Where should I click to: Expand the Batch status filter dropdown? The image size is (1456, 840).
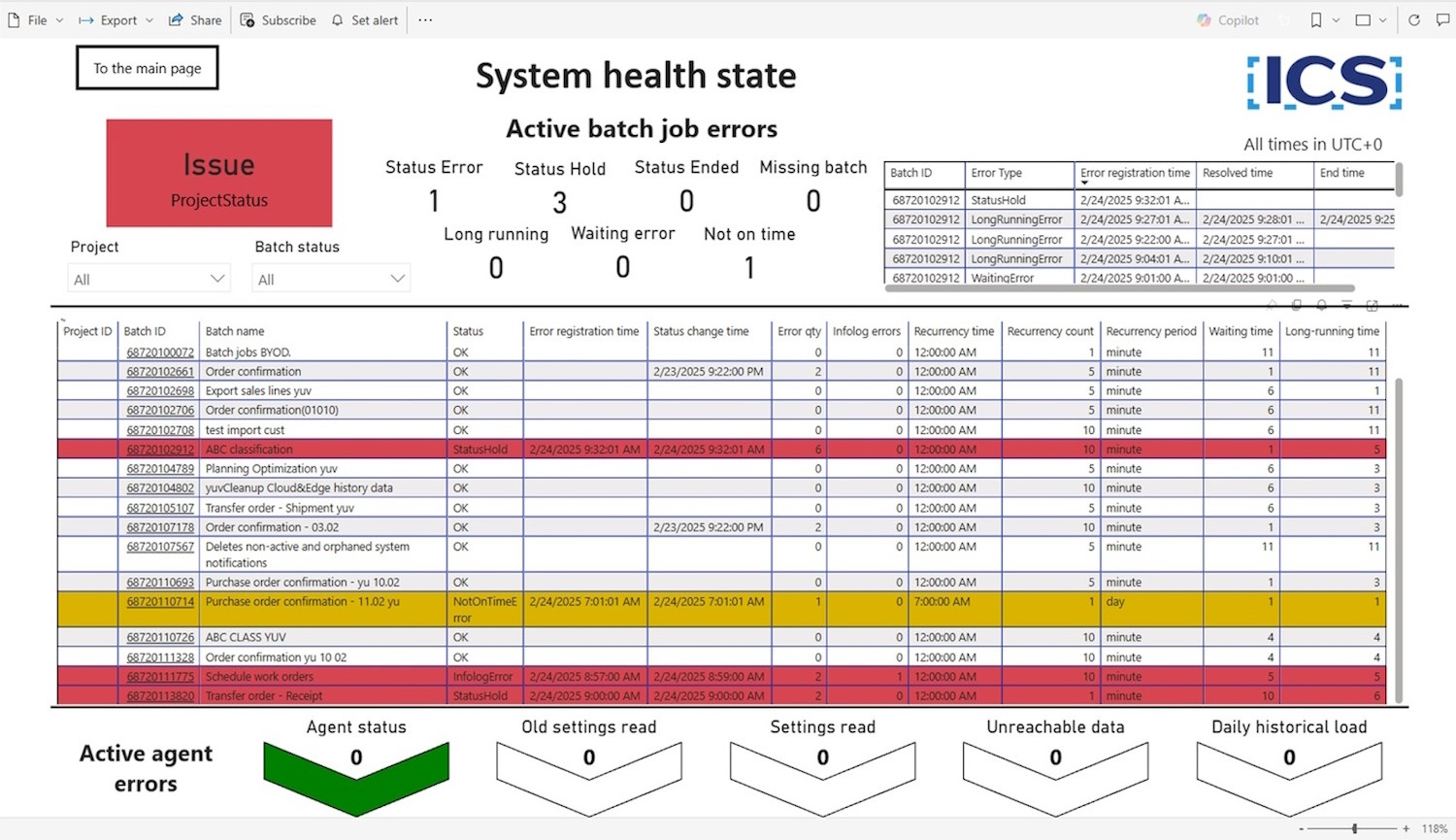click(x=397, y=279)
